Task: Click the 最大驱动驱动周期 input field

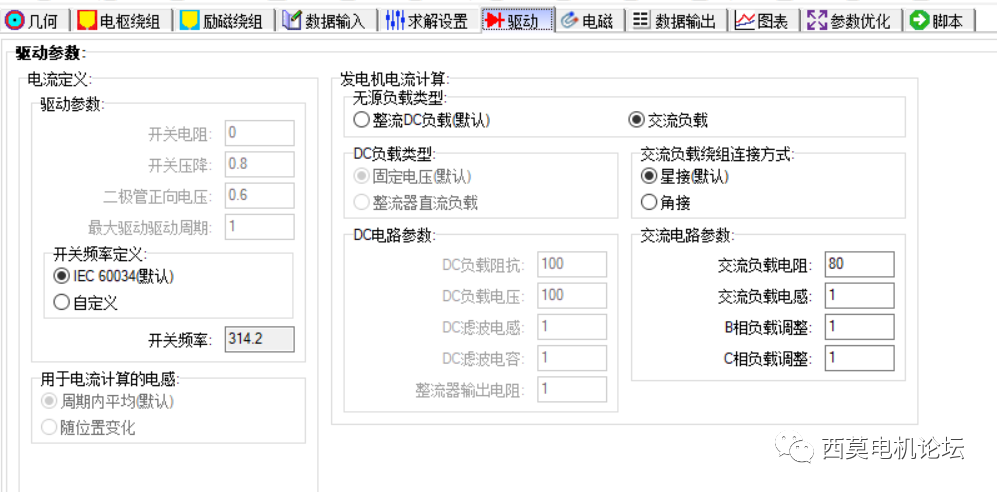Action: point(259,226)
